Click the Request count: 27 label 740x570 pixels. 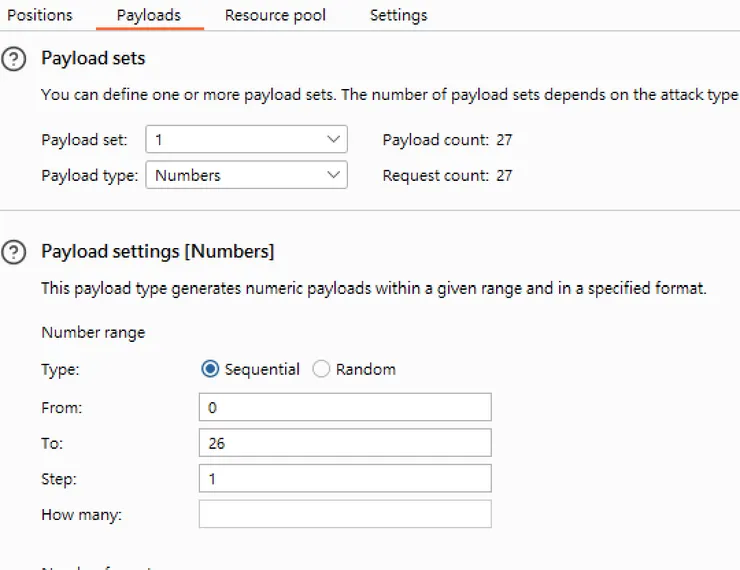[x=447, y=175]
